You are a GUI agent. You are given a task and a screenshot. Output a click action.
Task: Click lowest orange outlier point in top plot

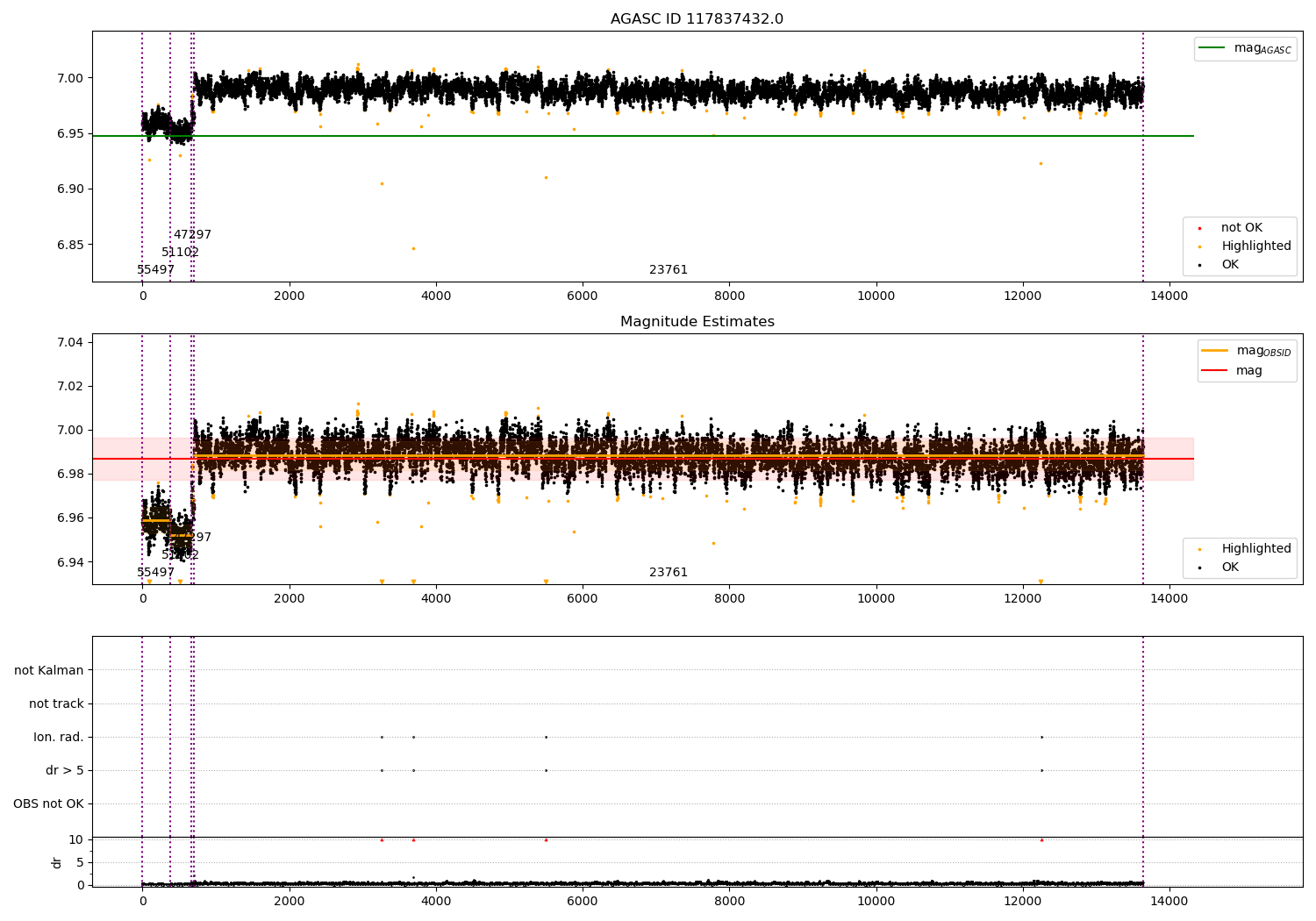coord(413,248)
